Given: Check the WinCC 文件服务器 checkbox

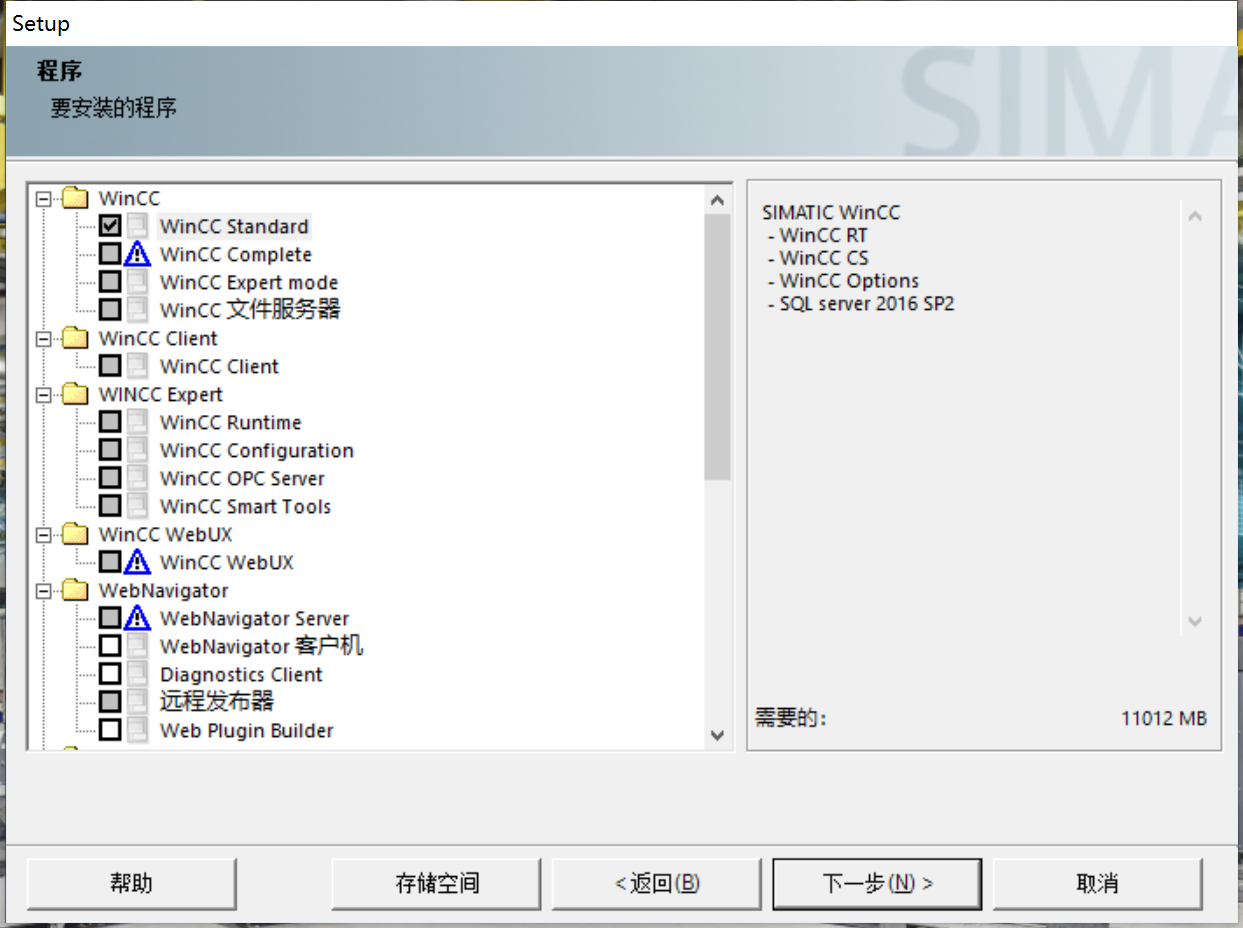Looking at the screenshot, I should 110,310.
